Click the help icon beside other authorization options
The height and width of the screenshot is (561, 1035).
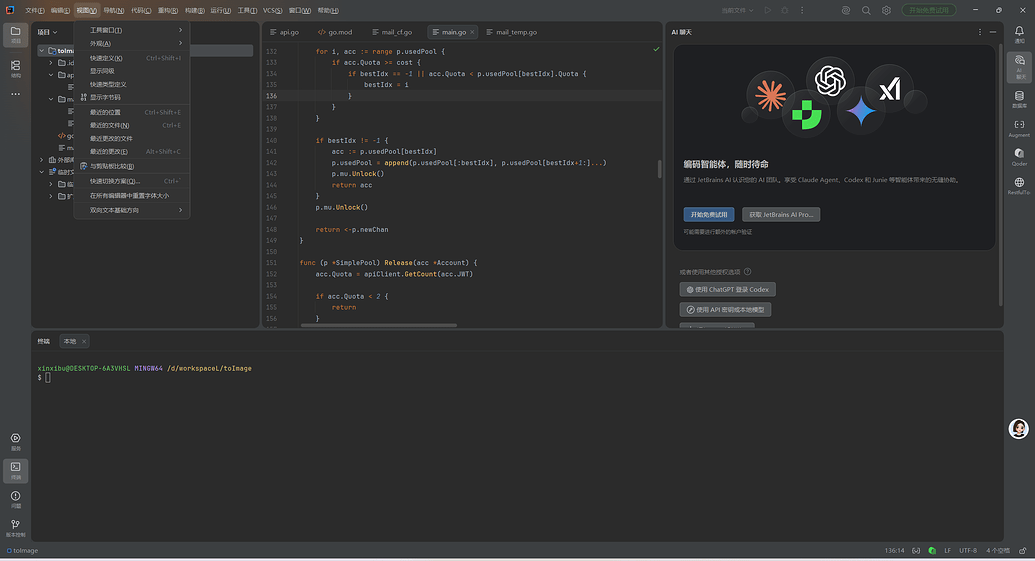(747, 271)
